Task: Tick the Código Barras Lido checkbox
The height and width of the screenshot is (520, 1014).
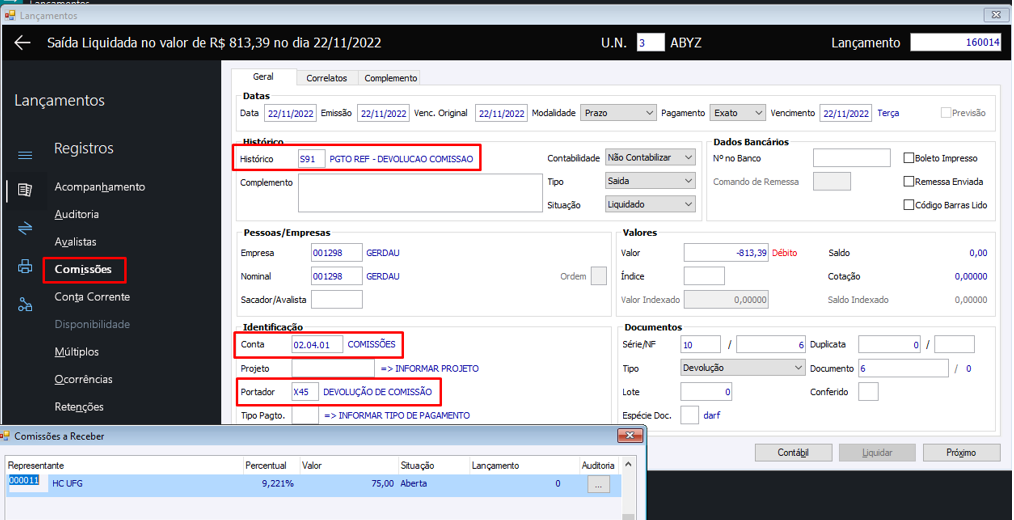Action: [x=909, y=205]
